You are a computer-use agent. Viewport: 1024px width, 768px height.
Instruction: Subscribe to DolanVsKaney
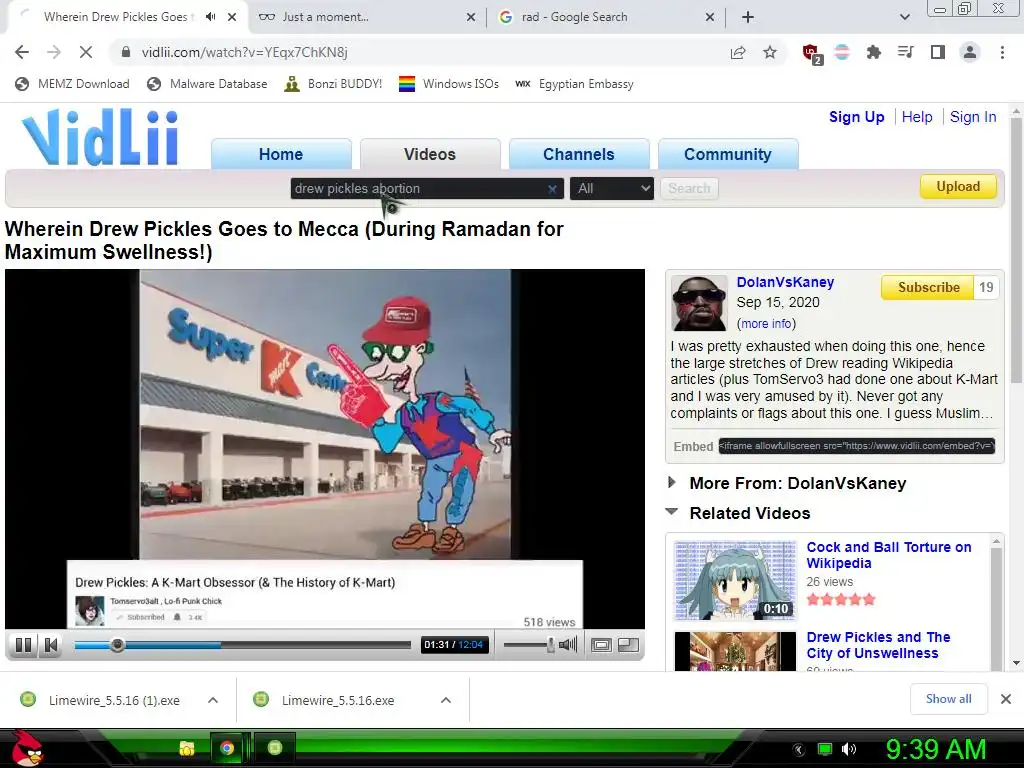click(928, 287)
